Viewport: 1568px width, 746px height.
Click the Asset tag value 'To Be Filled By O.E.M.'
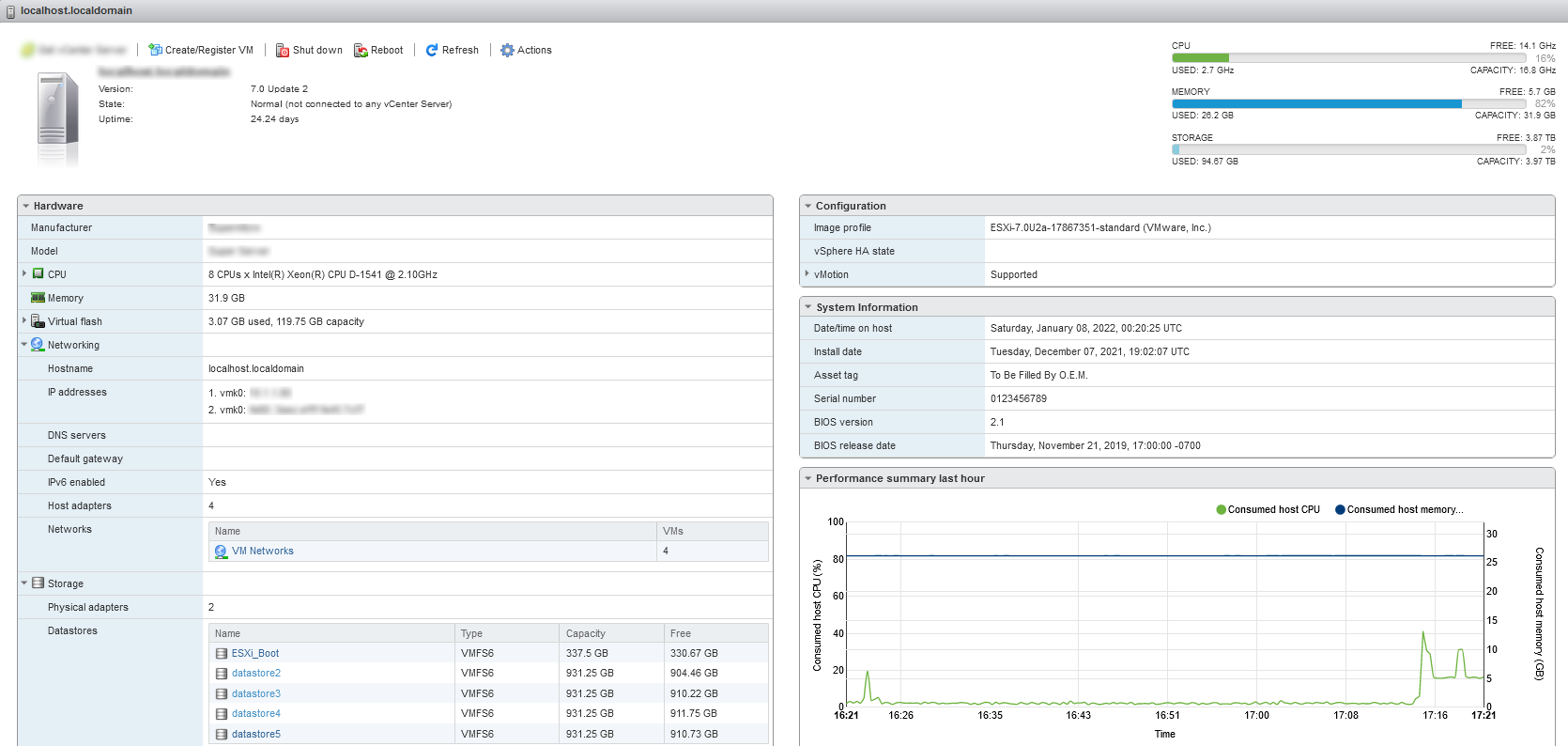pyautogui.click(x=1038, y=375)
